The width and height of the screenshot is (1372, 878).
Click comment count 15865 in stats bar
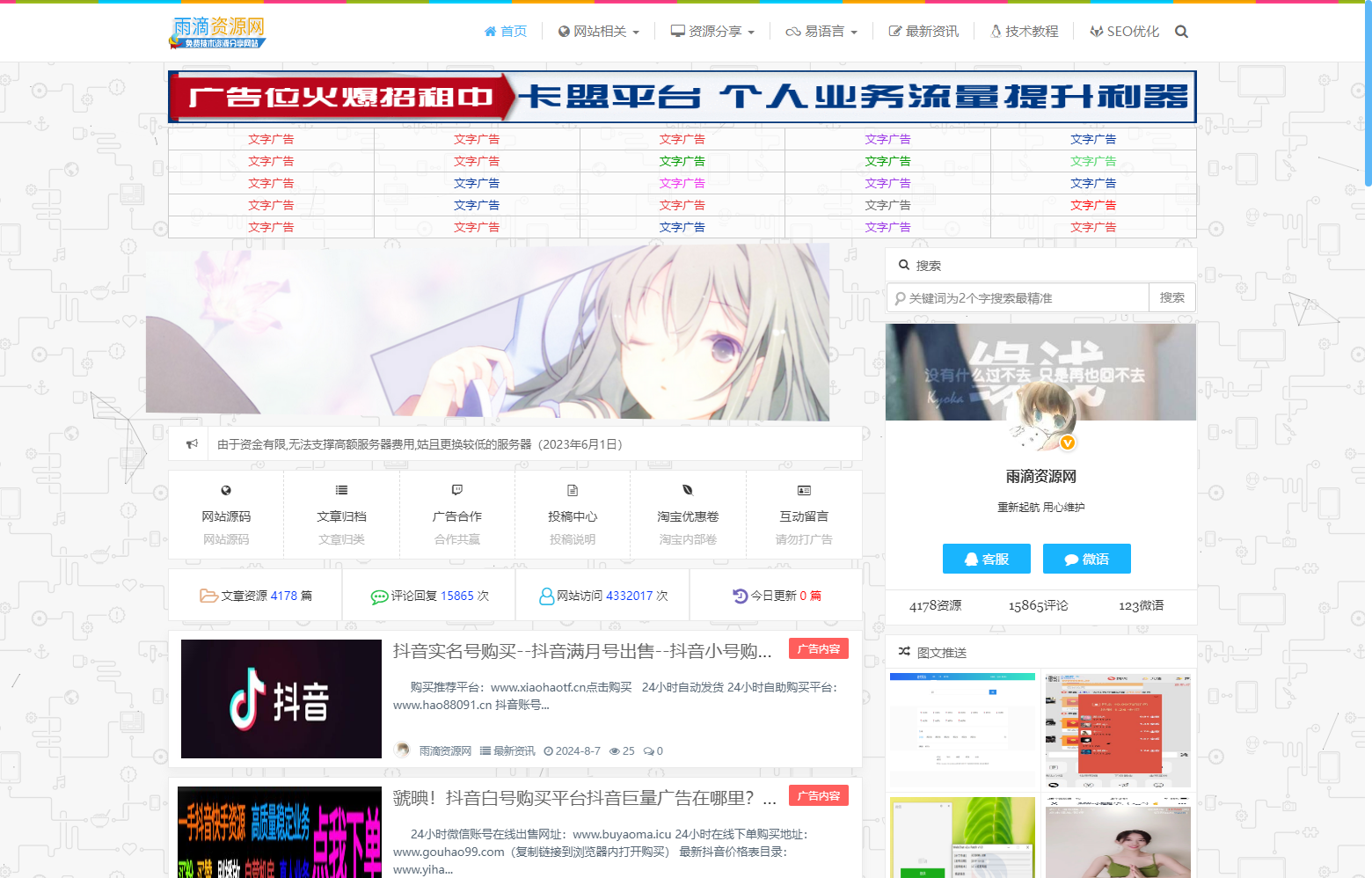[x=457, y=596]
